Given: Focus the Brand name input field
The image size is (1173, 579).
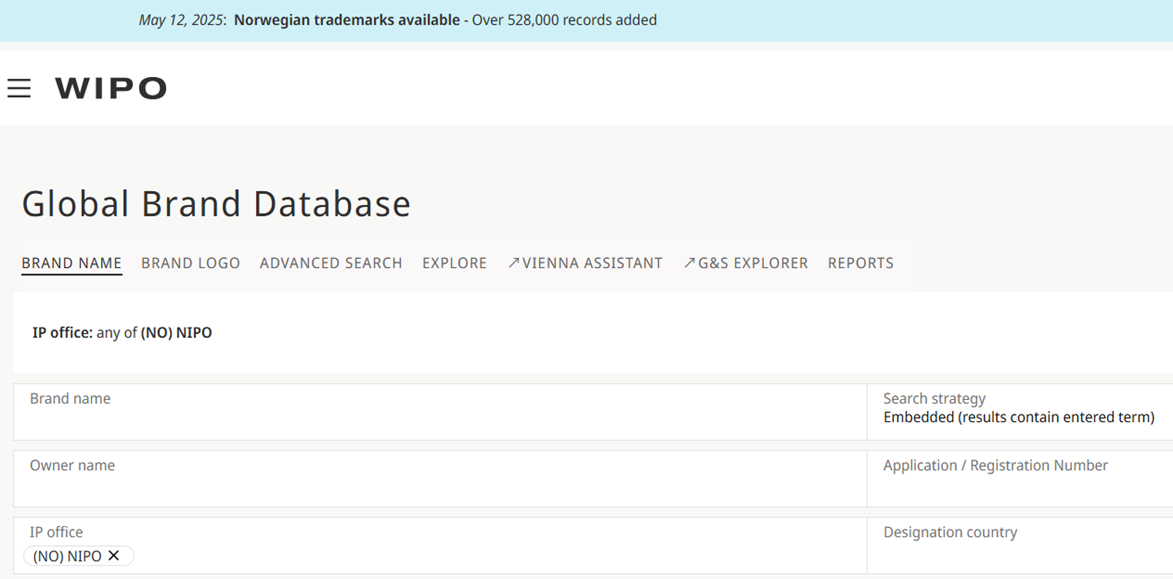Looking at the screenshot, I should pos(440,420).
